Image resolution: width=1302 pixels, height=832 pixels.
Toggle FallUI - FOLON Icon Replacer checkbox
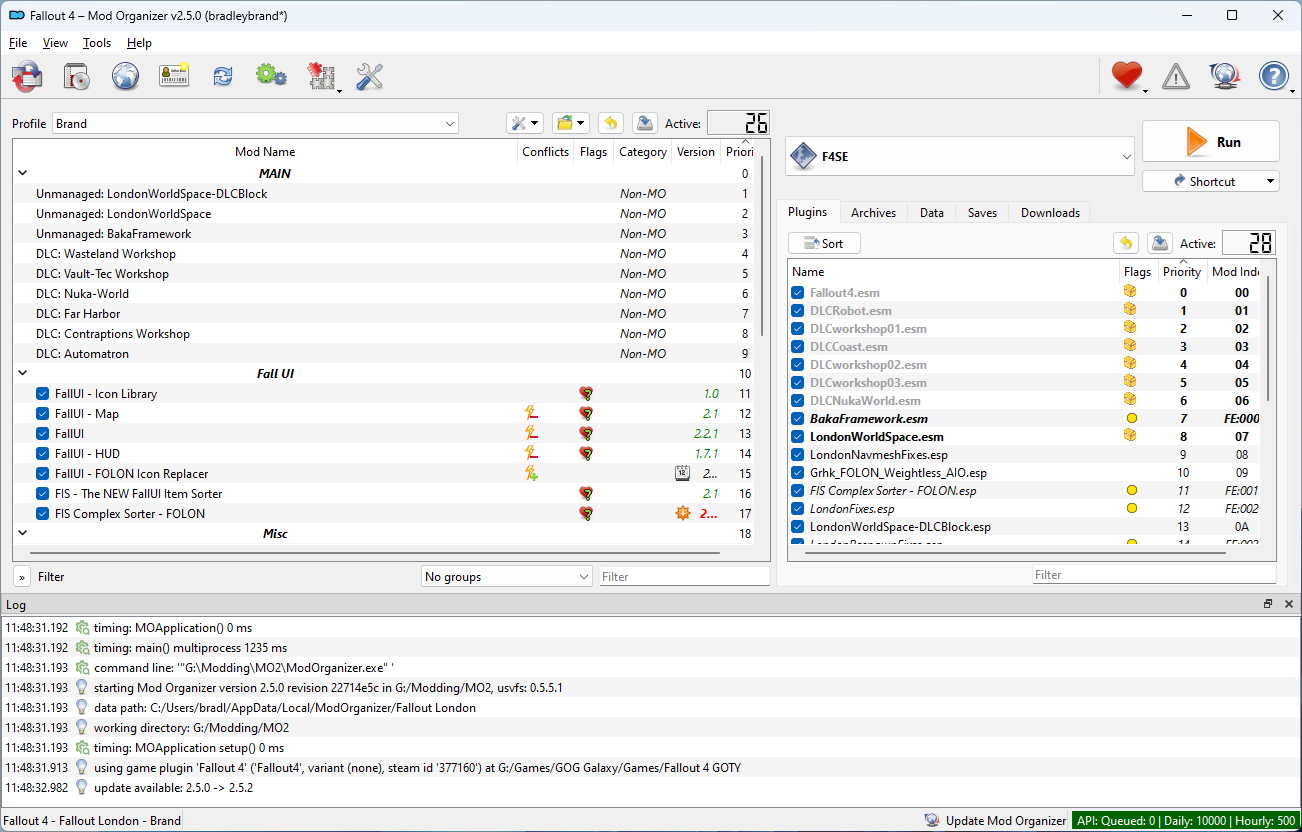(x=43, y=474)
